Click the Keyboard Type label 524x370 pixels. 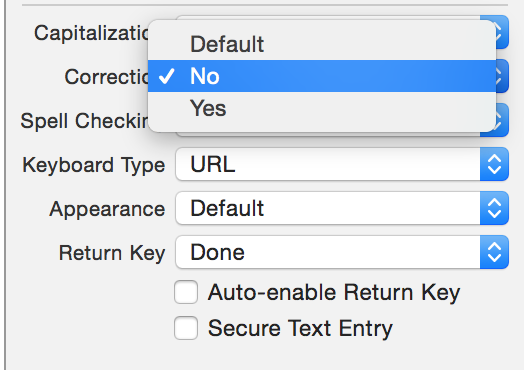click(94, 165)
